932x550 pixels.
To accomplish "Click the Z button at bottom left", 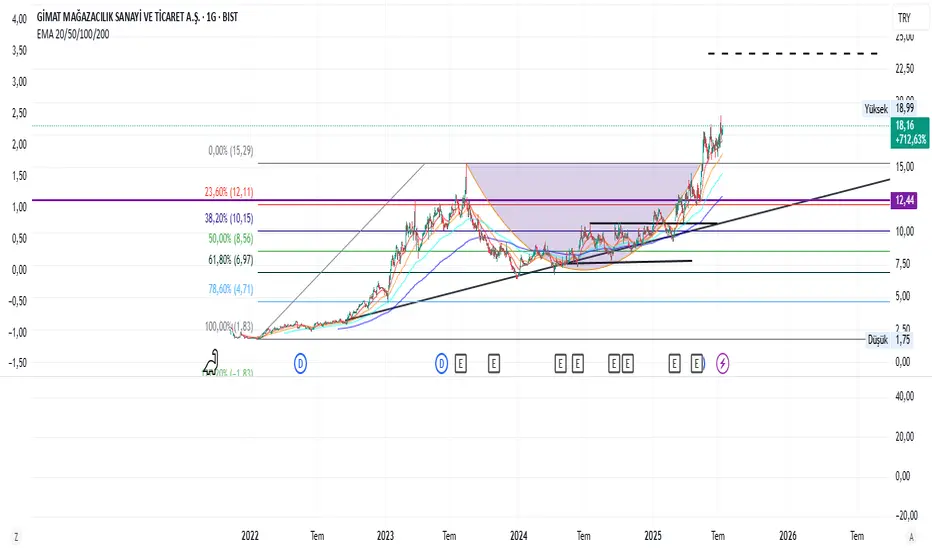I will (16, 536).
